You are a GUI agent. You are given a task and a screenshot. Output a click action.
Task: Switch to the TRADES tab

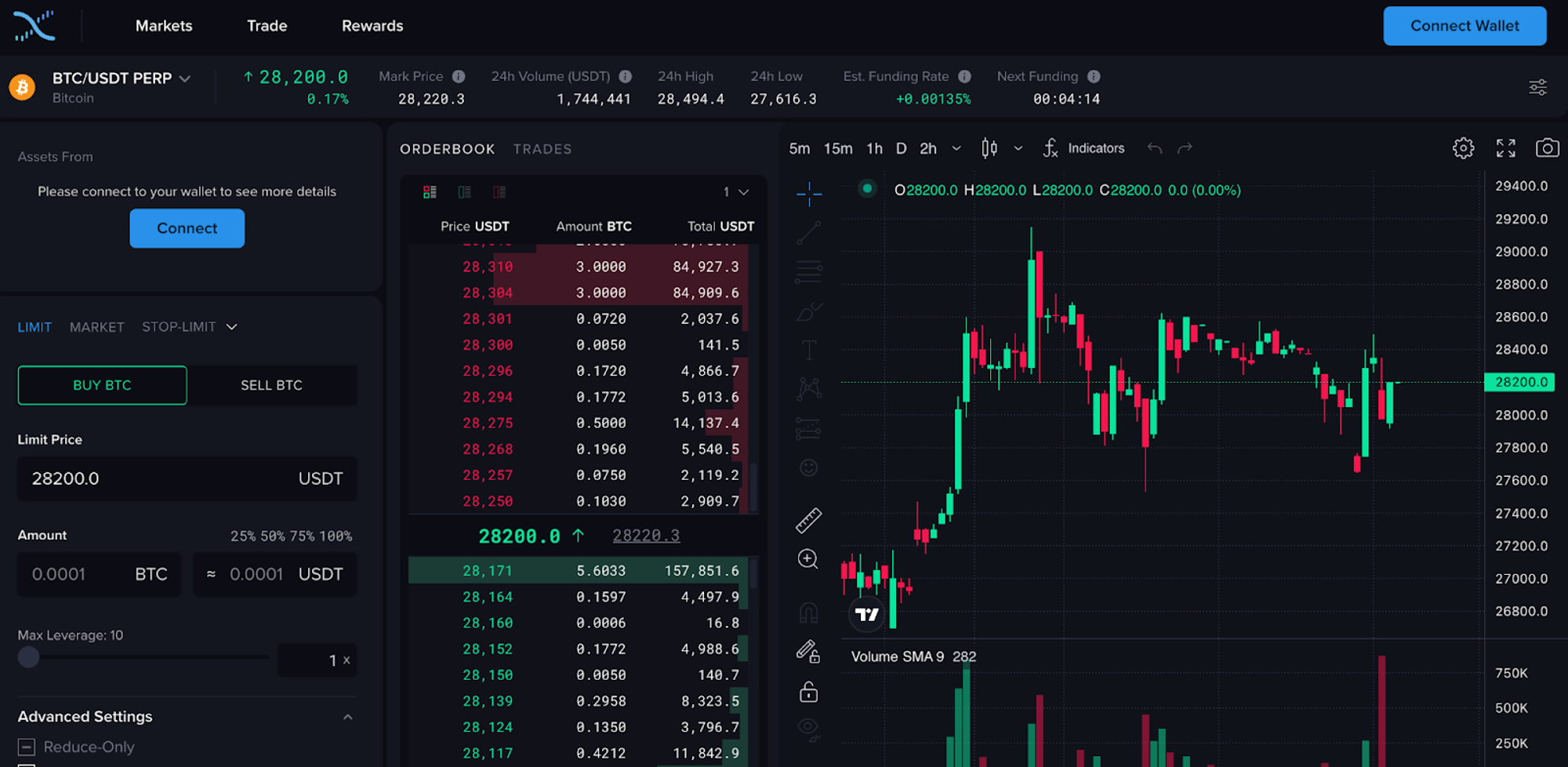pyautogui.click(x=543, y=149)
